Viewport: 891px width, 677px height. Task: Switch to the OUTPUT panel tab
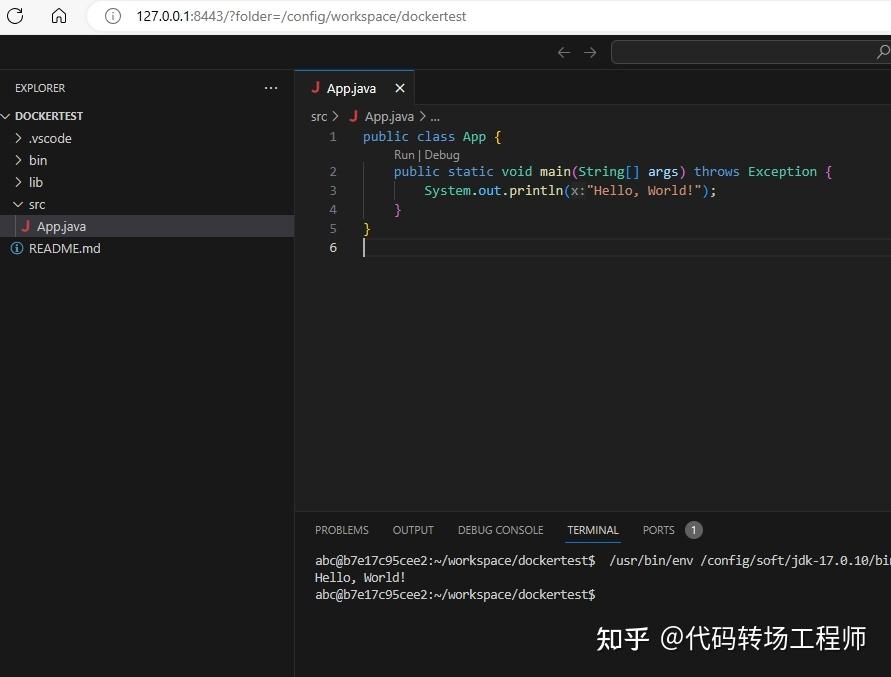pos(413,530)
